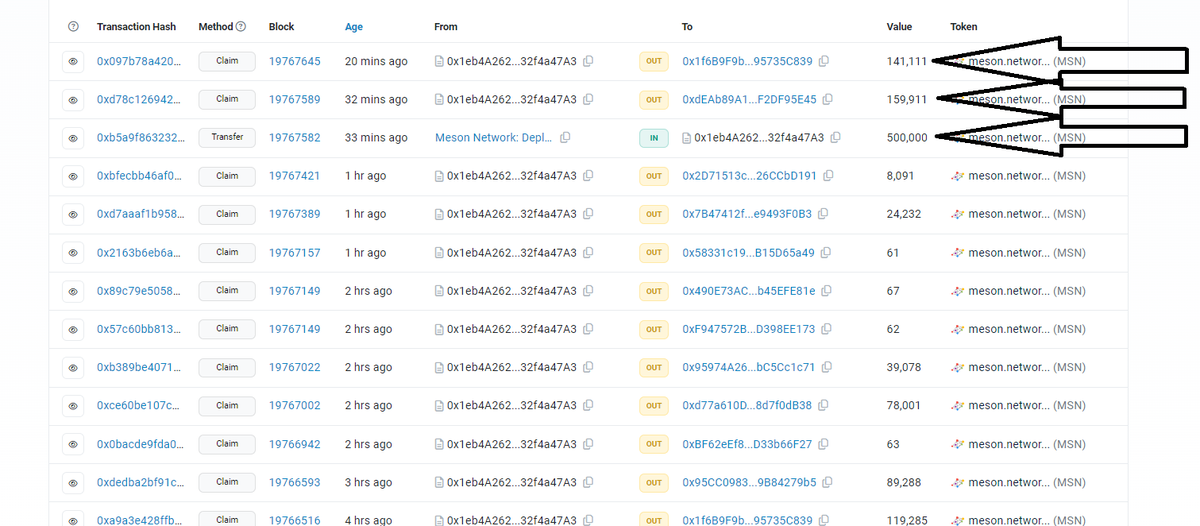View details eye icon for 0x097b78a420 row
This screenshot has height=526, width=1200.
(x=72, y=62)
